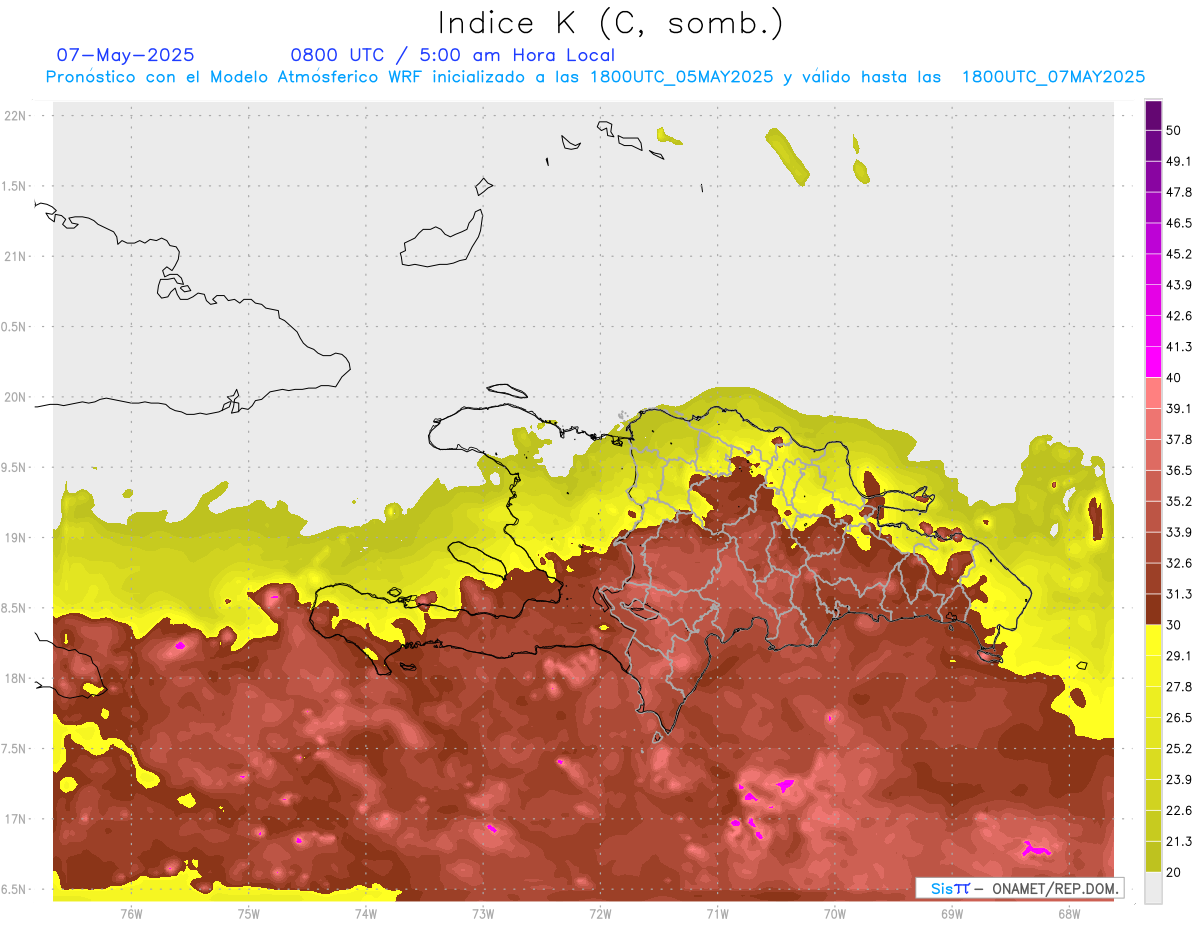Click the "37.8" colorbar label
This screenshot has width=1200, height=927.
pyautogui.click(x=1178, y=439)
